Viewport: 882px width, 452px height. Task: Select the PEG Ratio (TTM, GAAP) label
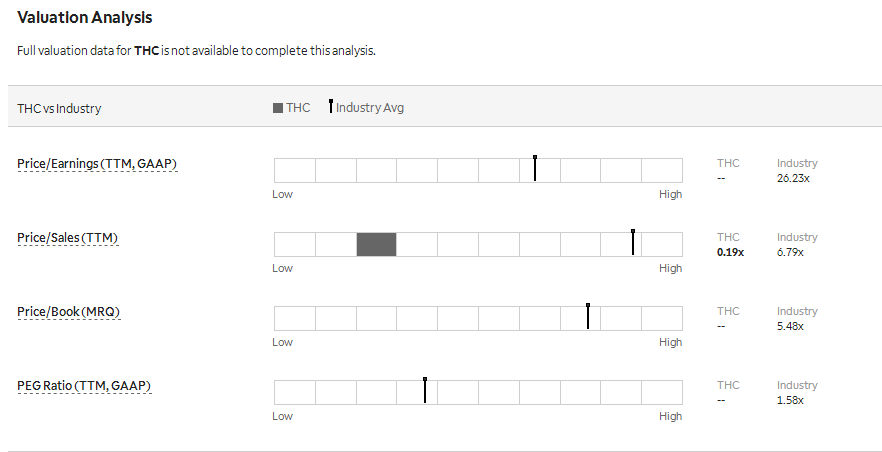[x=84, y=386]
